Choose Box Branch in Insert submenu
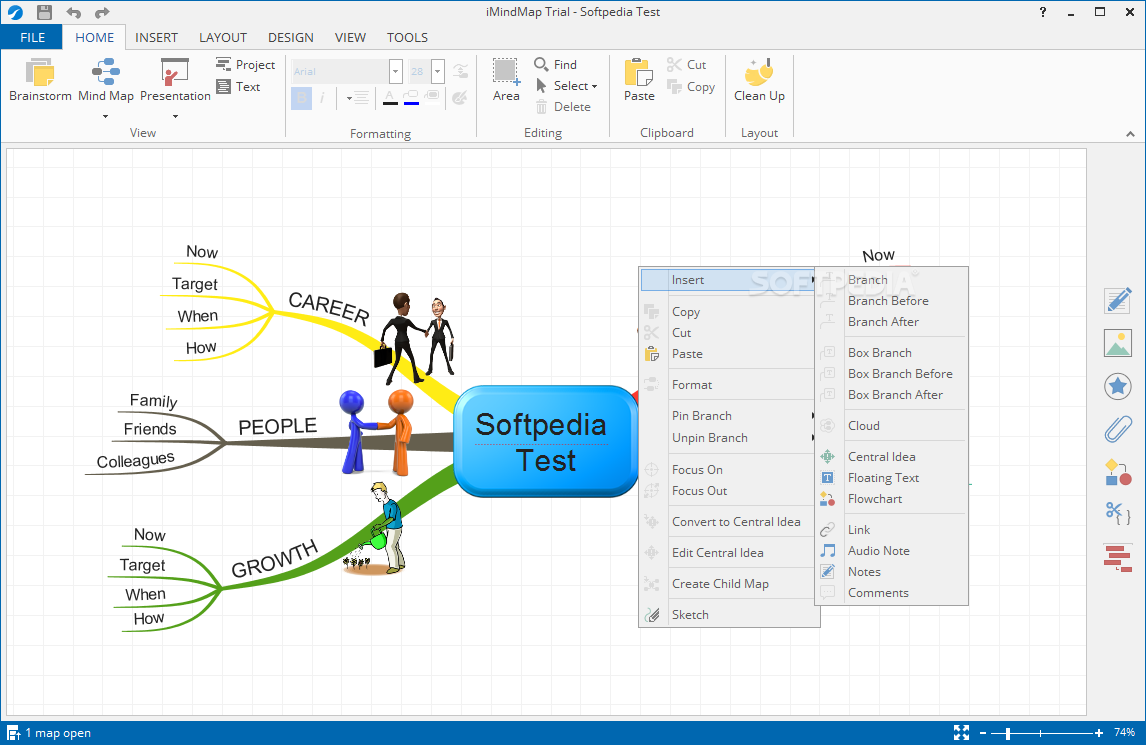 pos(892,353)
